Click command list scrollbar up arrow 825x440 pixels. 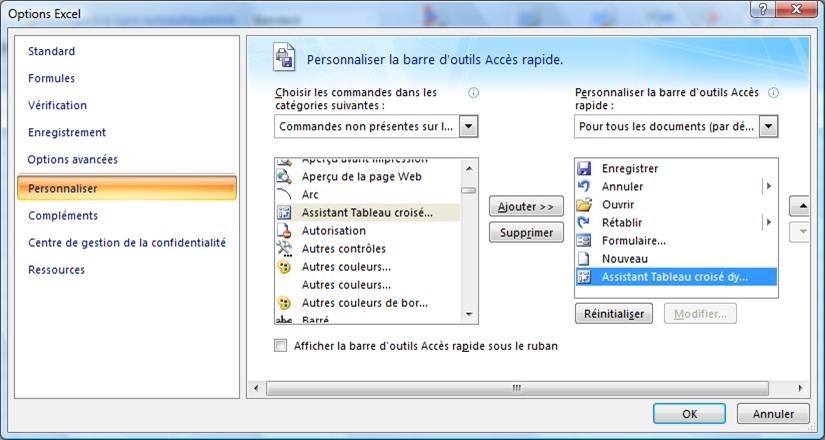click(469, 168)
